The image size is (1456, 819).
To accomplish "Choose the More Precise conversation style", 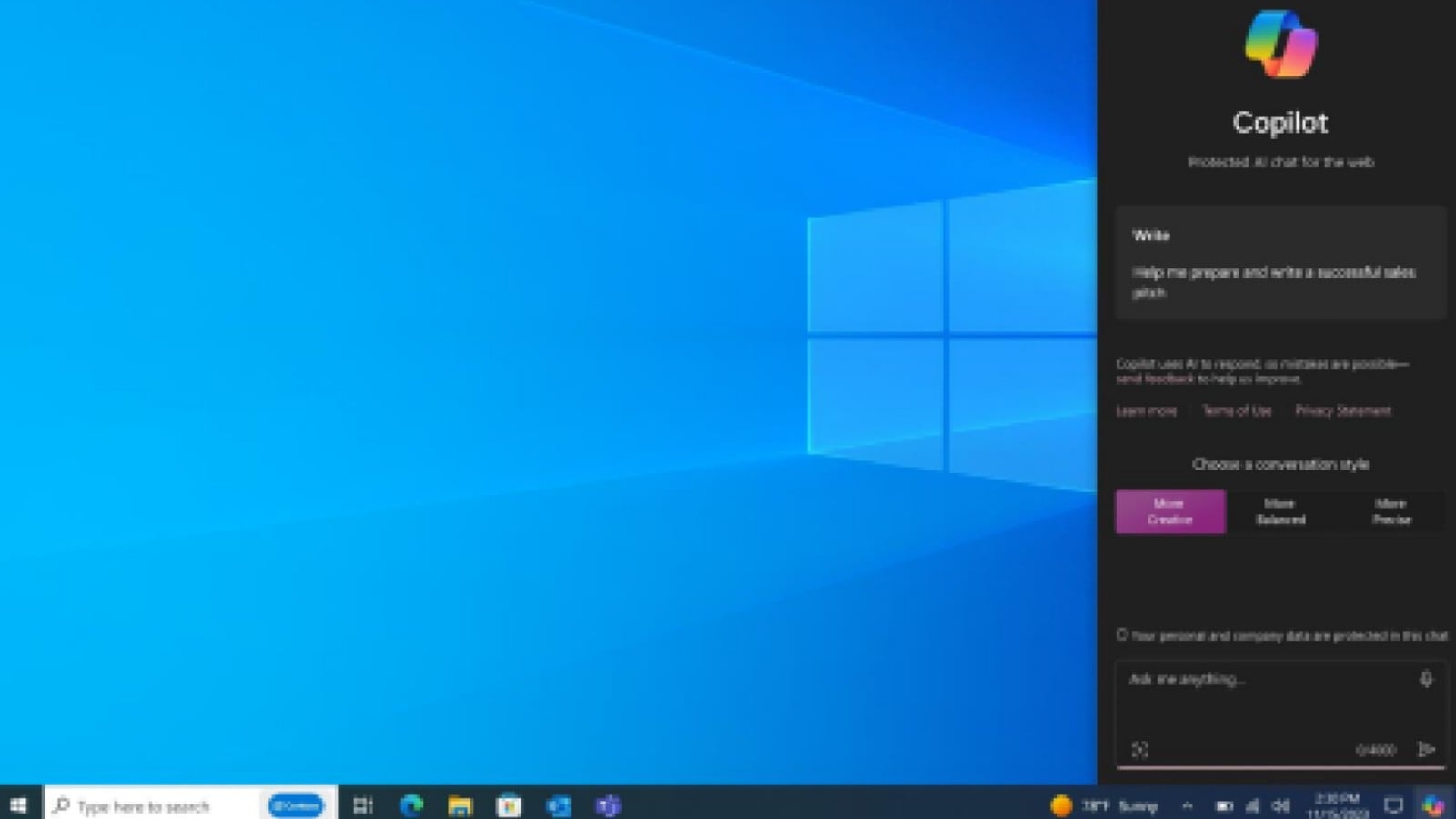I will pos(1391,511).
